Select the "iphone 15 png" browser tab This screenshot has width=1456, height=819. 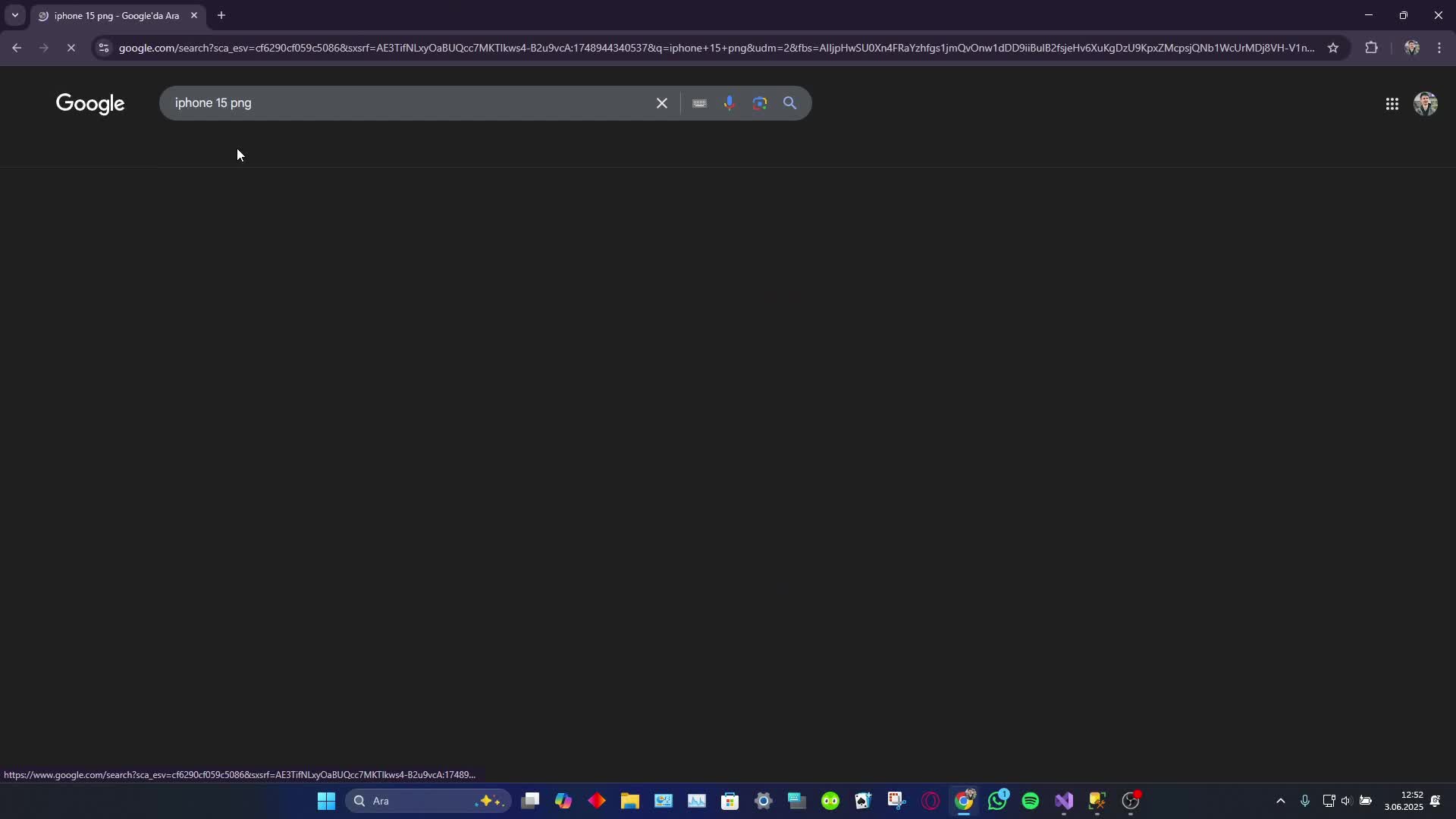pyautogui.click(x=117, y=16)
